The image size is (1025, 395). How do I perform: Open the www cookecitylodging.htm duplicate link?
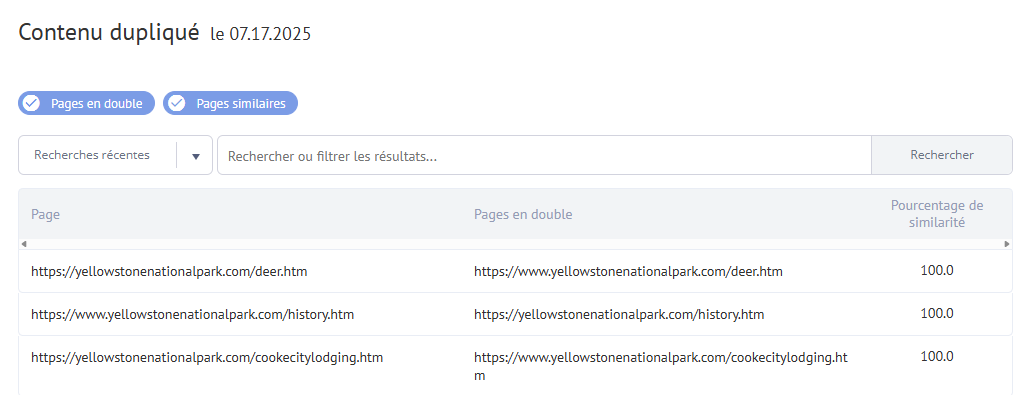pyautogui.click(x=661, y=367)
